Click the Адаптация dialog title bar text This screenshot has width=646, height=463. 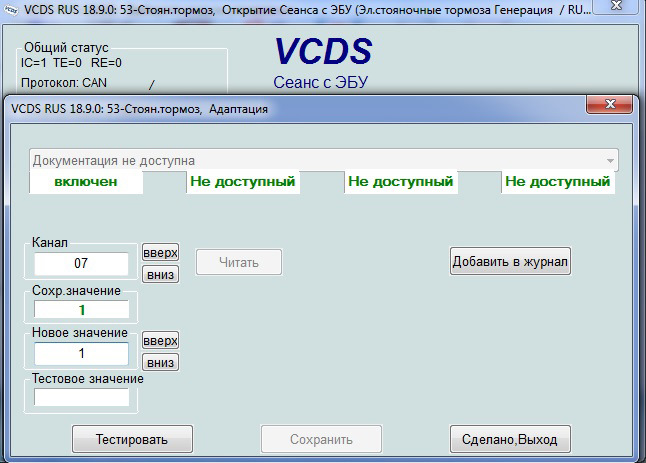click(x=139, y=109)
